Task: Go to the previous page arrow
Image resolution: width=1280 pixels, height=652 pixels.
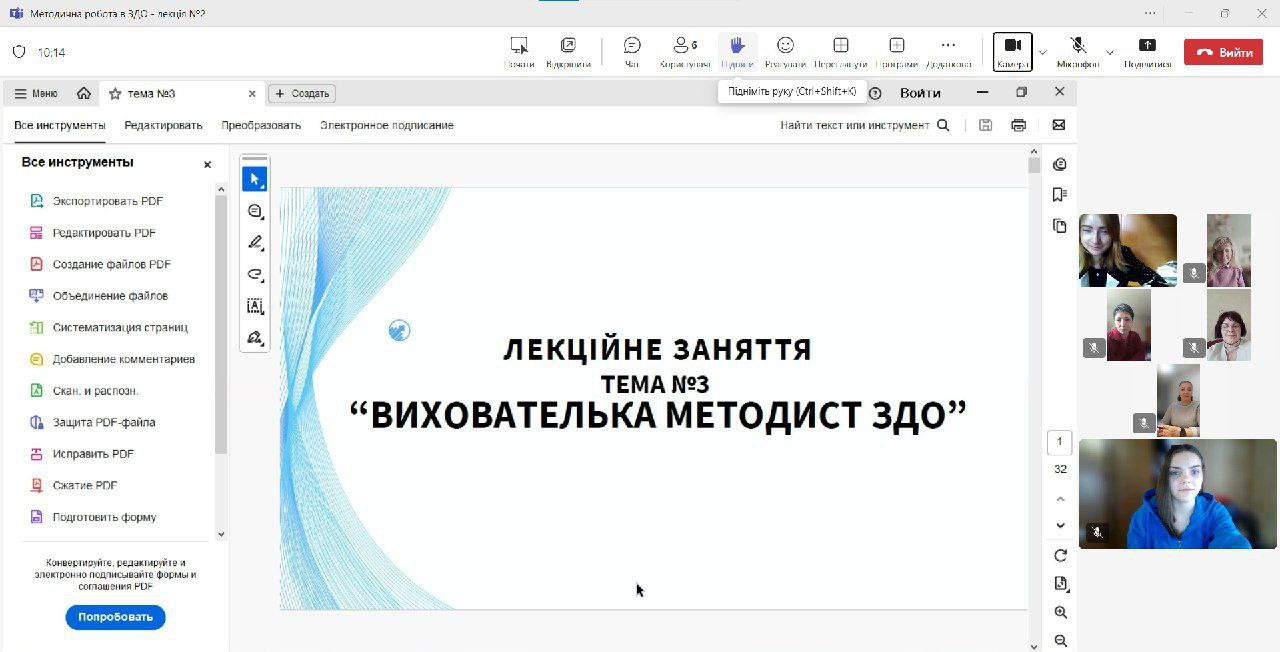Action: click(1060, 498)
